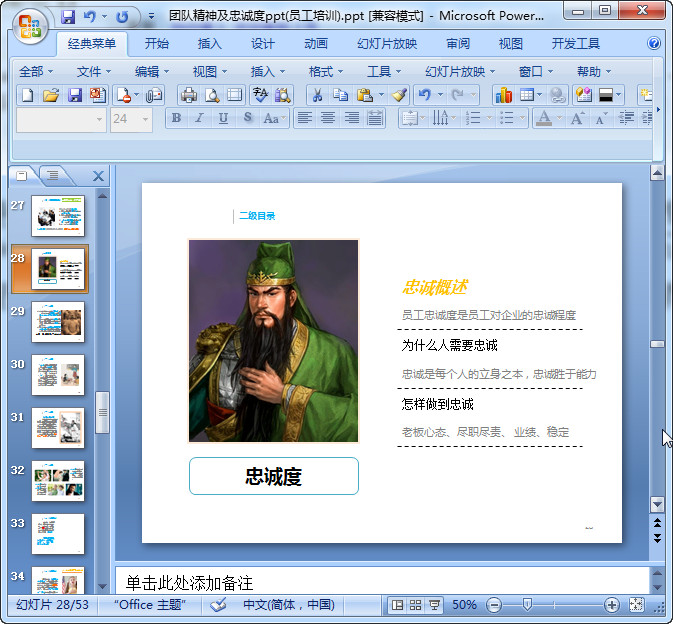This screenshot has height=624, width=673.
Task: Expand the 格式 menu dropdown
Action: pos(326,71)
